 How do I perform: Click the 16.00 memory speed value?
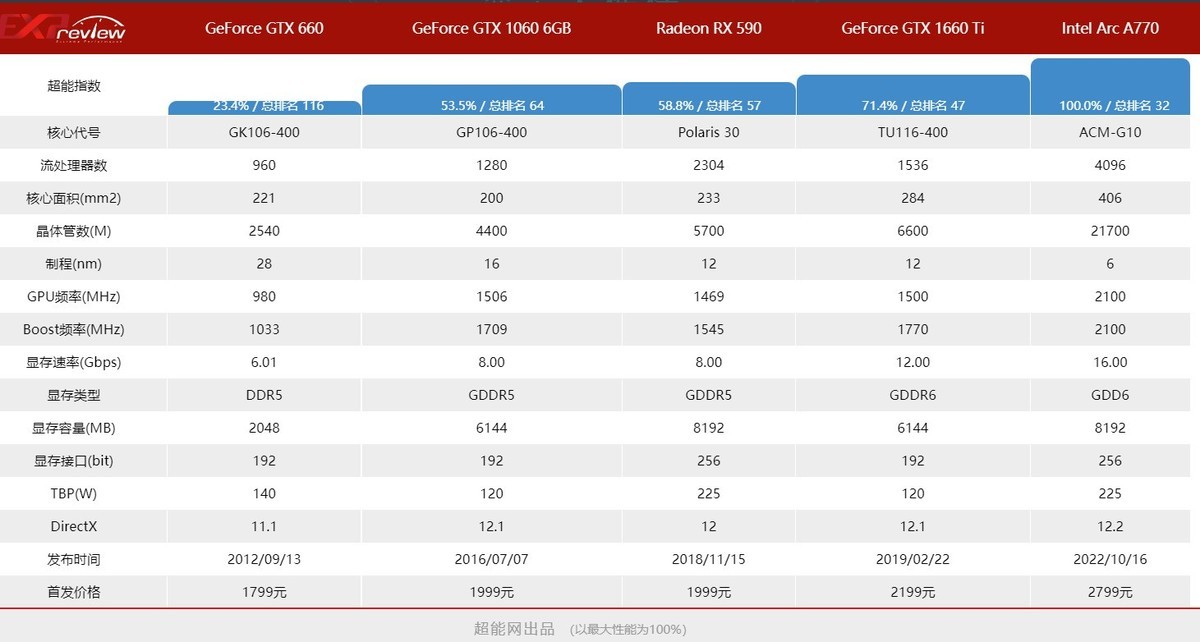tap(1110, 362)
